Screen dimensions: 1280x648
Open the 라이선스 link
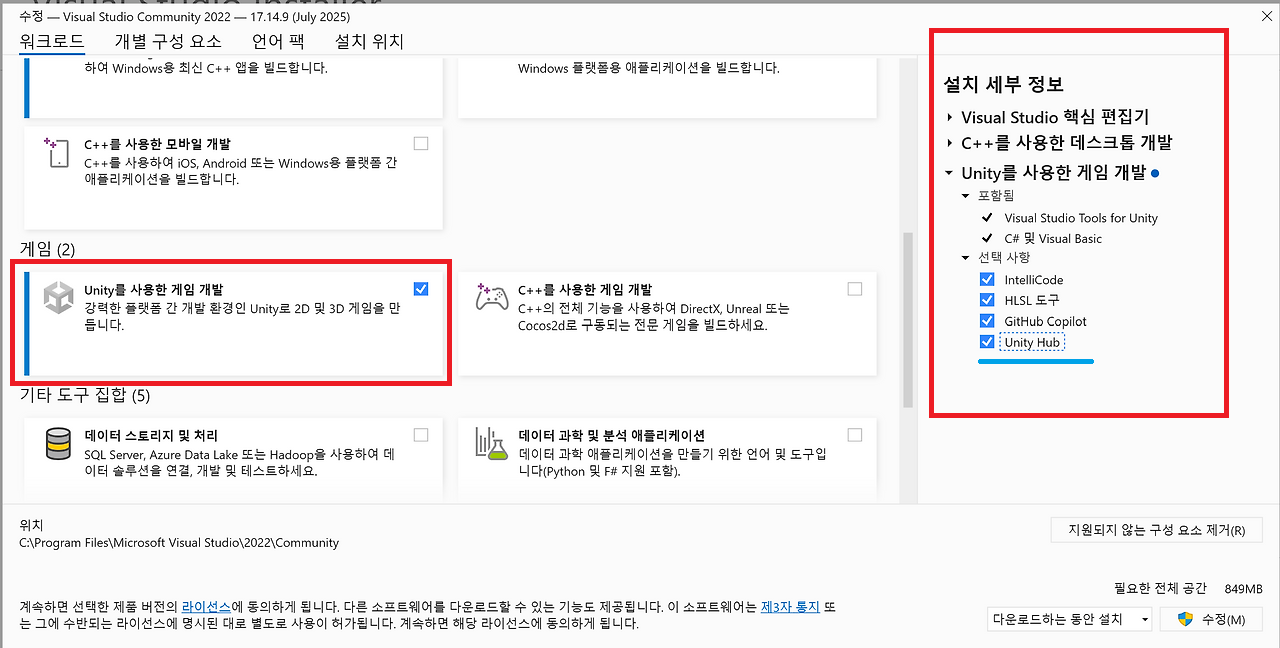click(206, 607)
